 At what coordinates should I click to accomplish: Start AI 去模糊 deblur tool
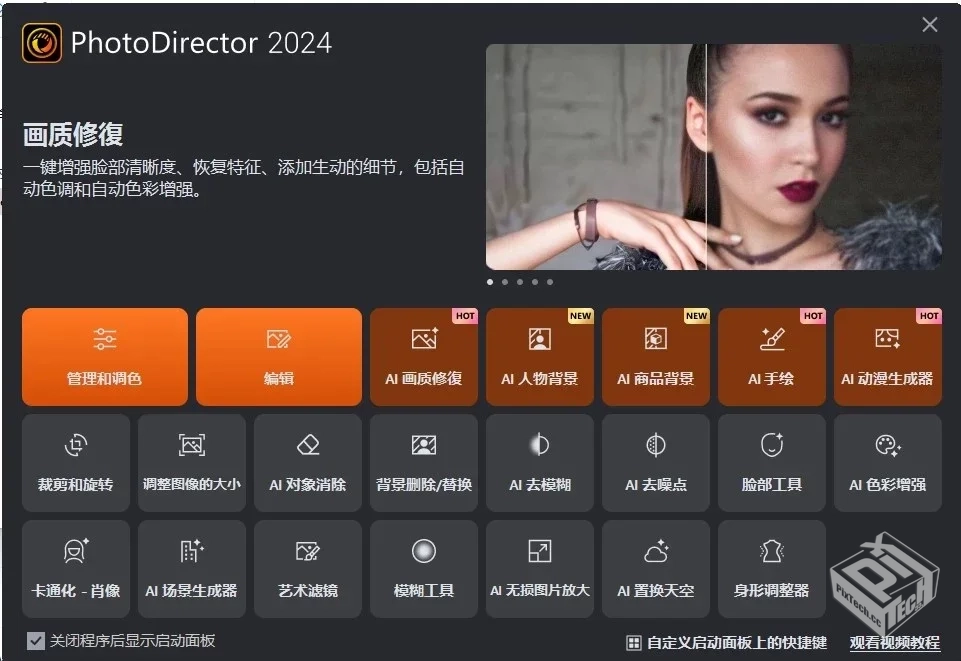tap(539, 462)
